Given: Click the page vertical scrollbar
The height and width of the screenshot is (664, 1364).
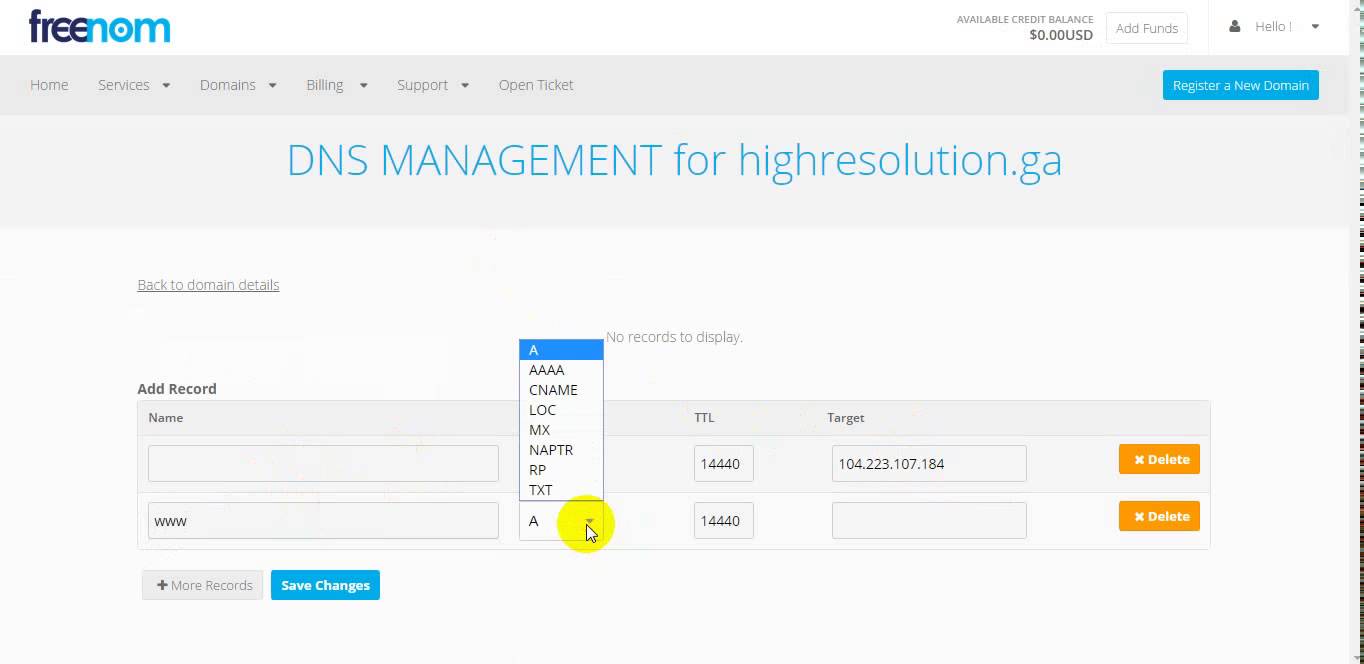Looking at the screenshot, I should [1356, 332].
